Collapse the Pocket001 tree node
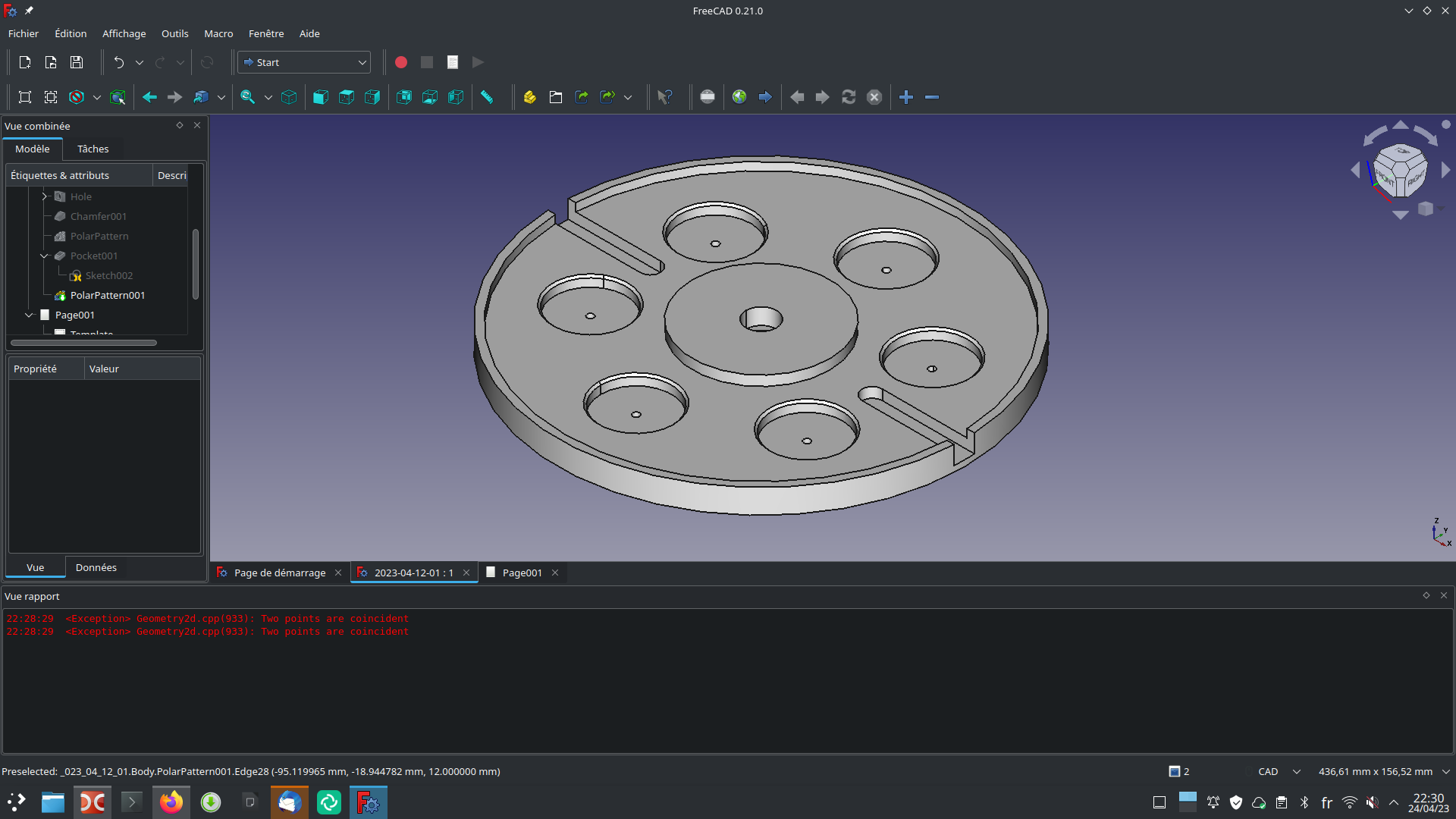Image resolution: width=1456 pixels, height=819 pixels. point(44,256)
